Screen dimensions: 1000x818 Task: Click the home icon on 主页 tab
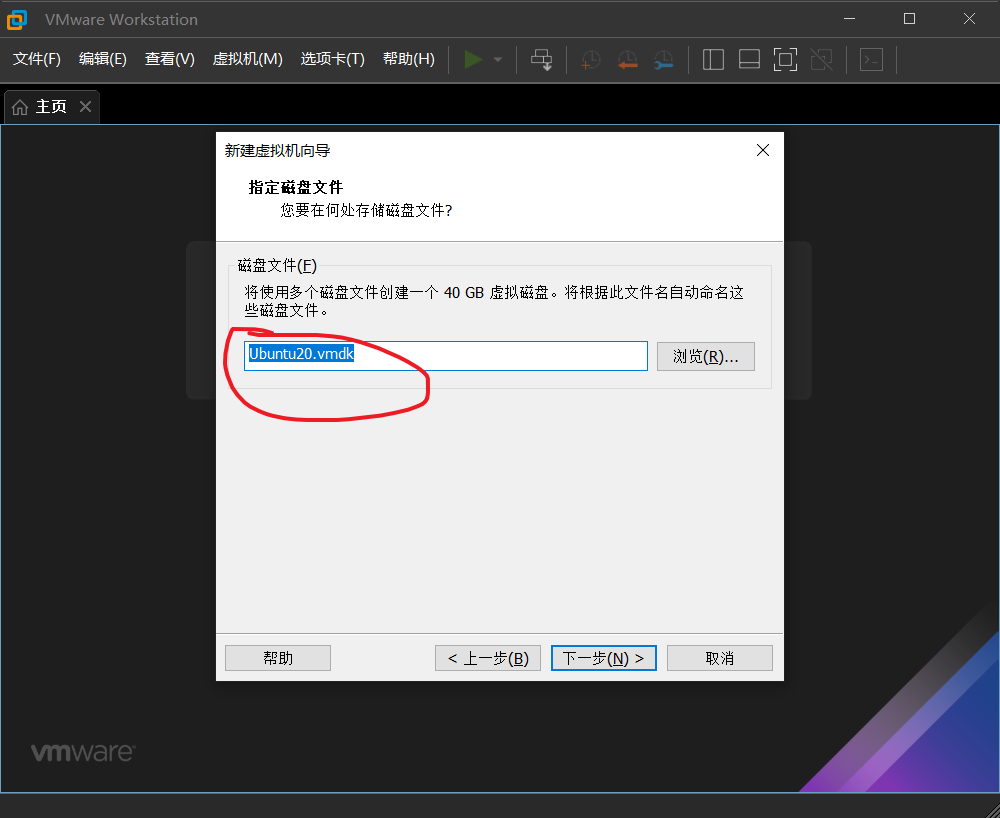pos(20,107)
